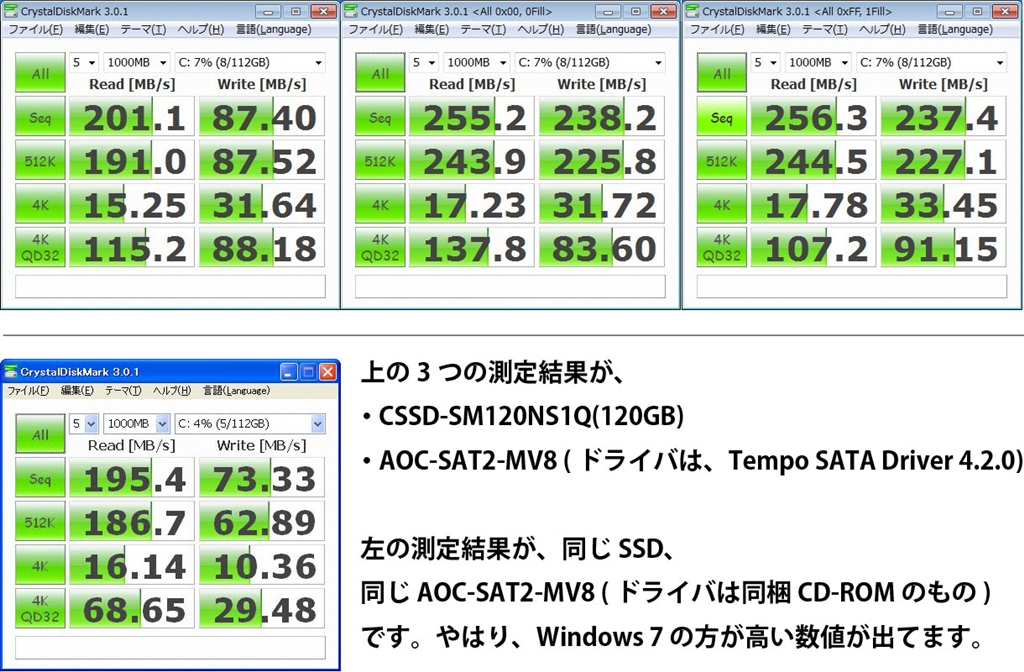The image size is (1024, 672).
Task: Open 1000MB size dropdown in 0Fill window
Action: pyautogui.click(x=477, y=63)
